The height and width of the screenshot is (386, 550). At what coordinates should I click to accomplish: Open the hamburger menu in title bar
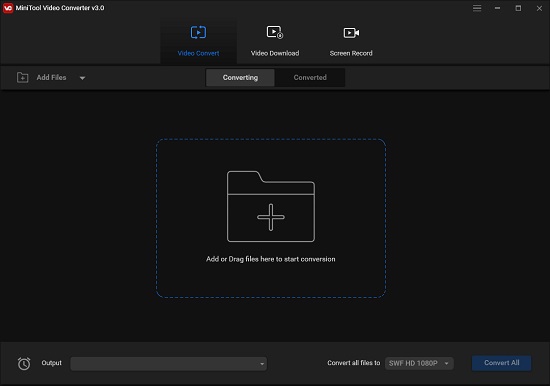click(x=477, y=8)
